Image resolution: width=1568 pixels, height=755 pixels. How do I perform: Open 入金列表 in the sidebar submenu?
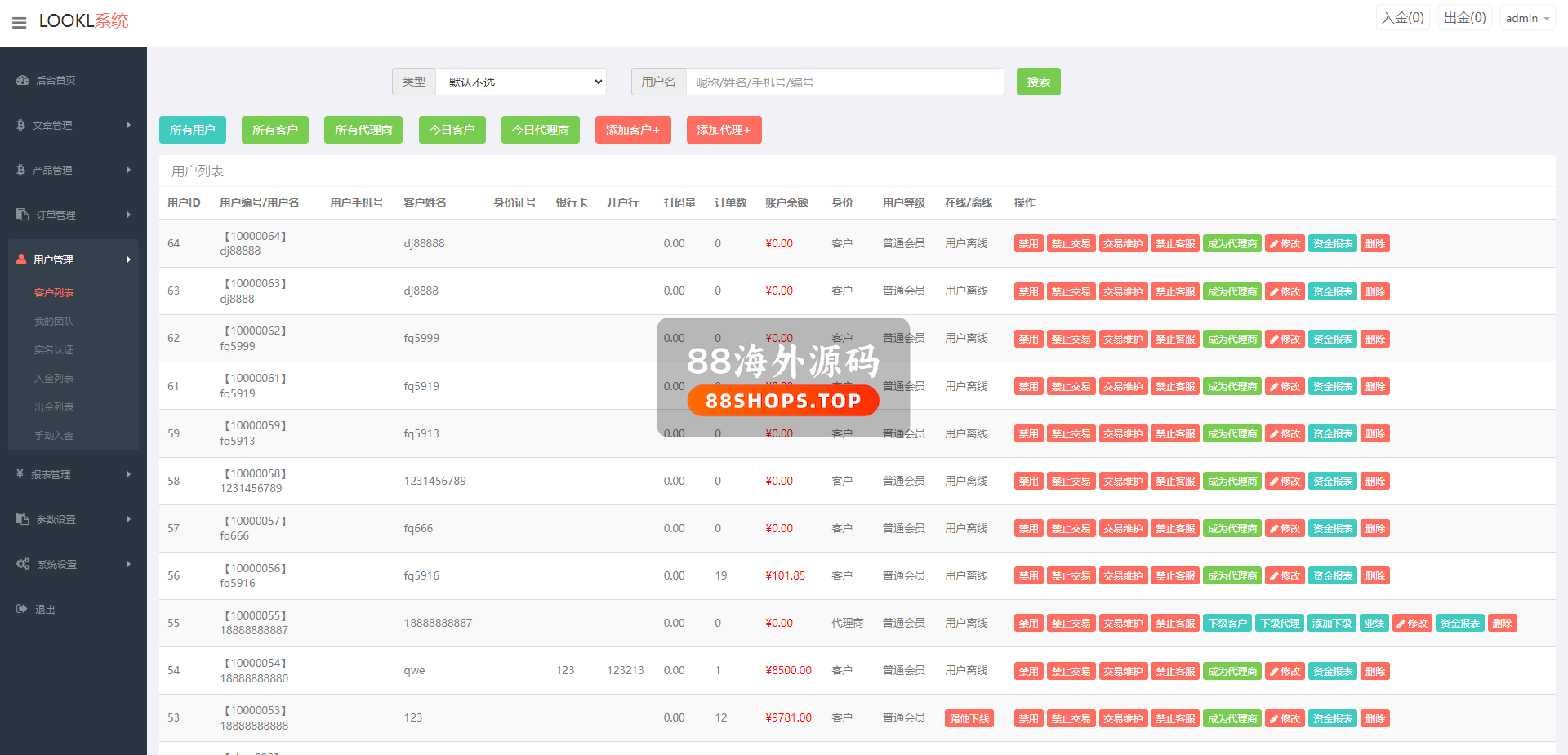click(54, 379)
